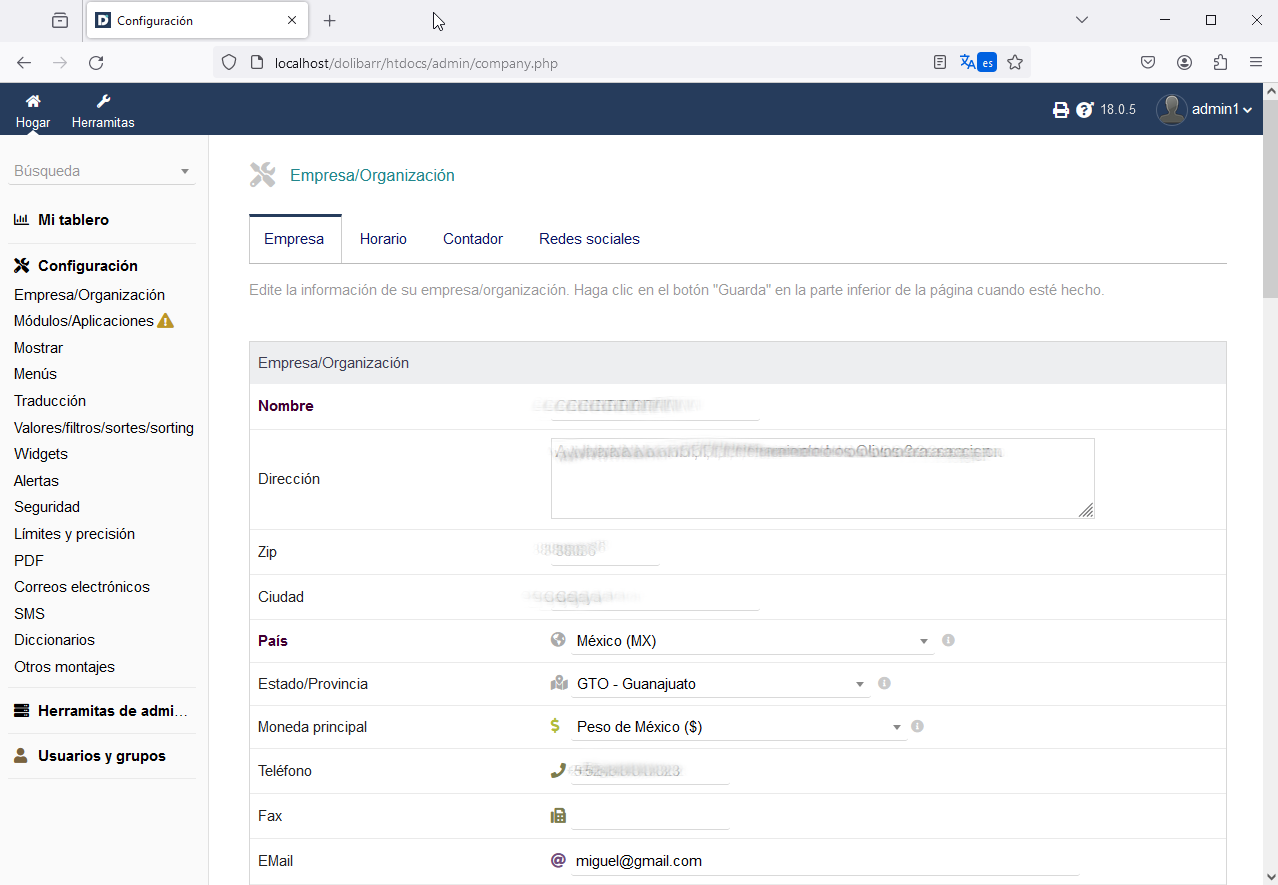Click info icon beside Moneda principal

(x=917, y=726)
